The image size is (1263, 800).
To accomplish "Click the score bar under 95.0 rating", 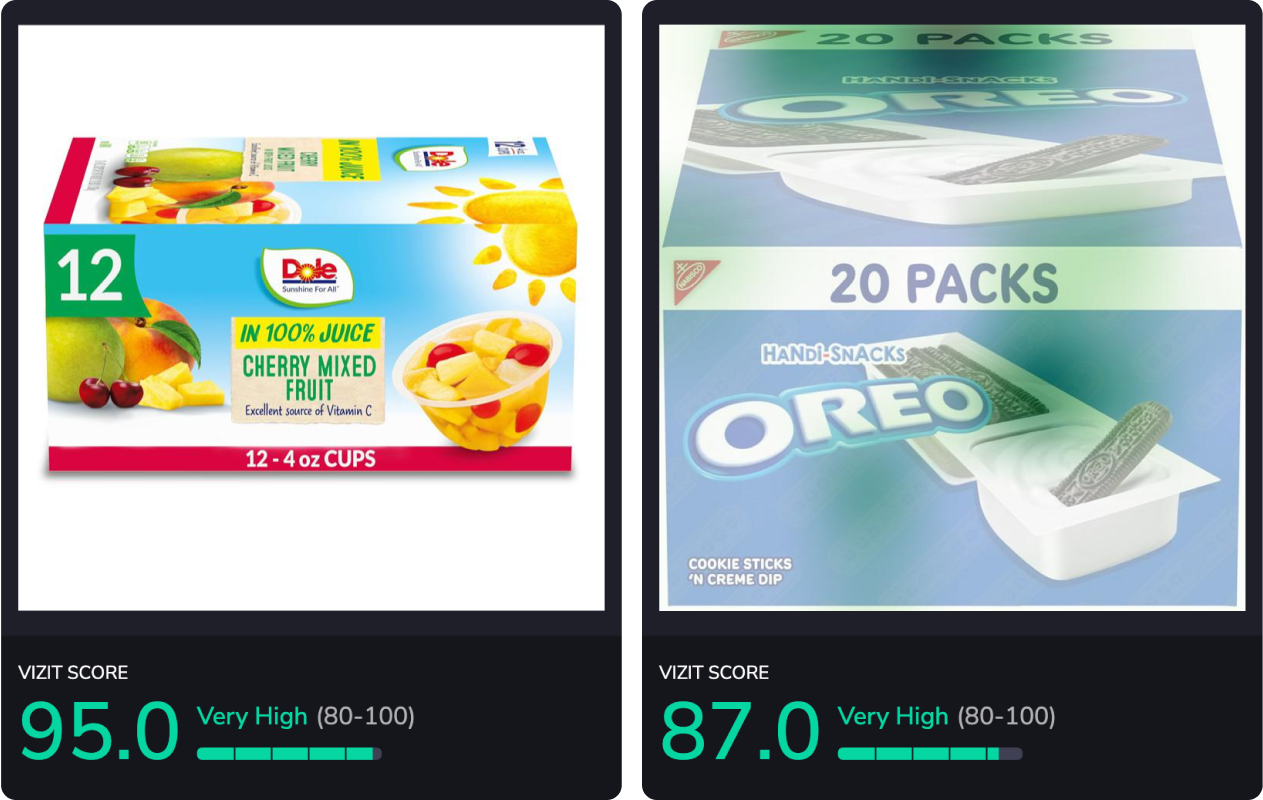I will click(289, 754).
